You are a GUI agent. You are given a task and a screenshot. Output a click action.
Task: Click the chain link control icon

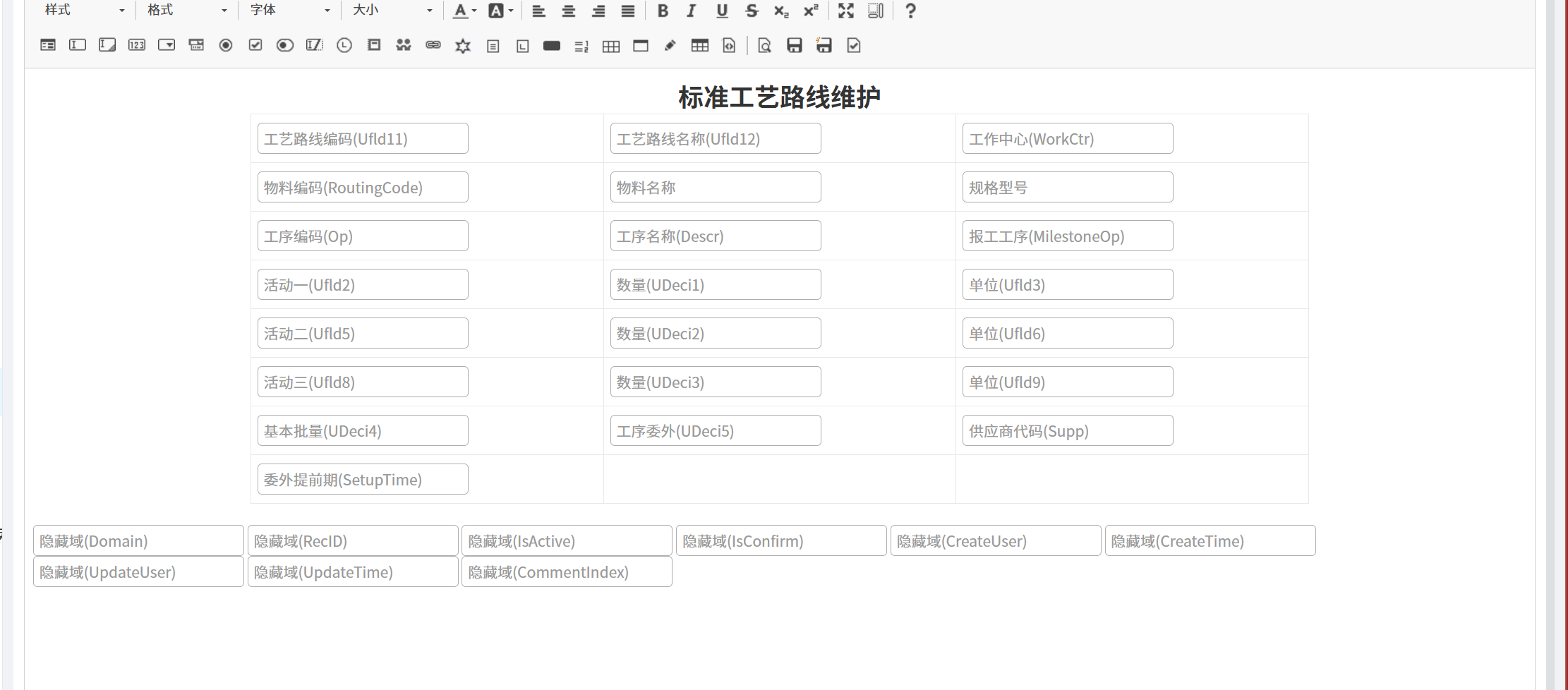pos(433,46)
